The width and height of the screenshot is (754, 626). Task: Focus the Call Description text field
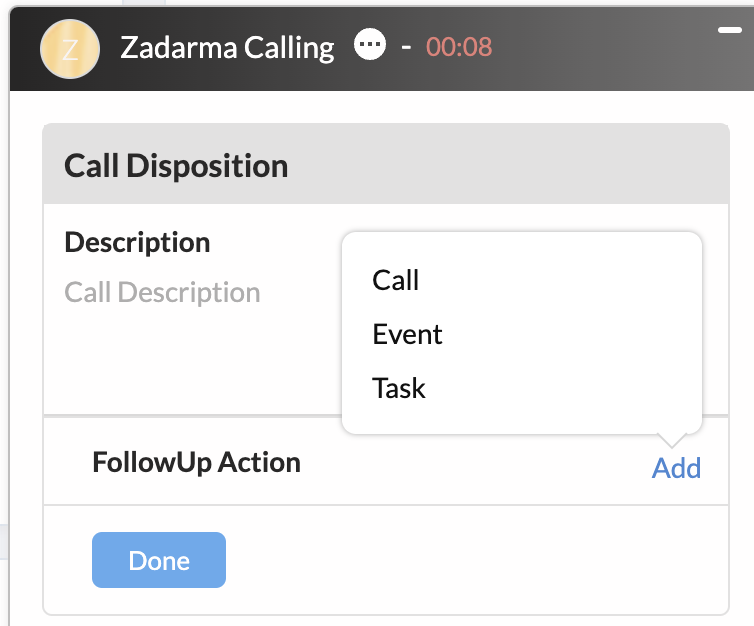163,293
